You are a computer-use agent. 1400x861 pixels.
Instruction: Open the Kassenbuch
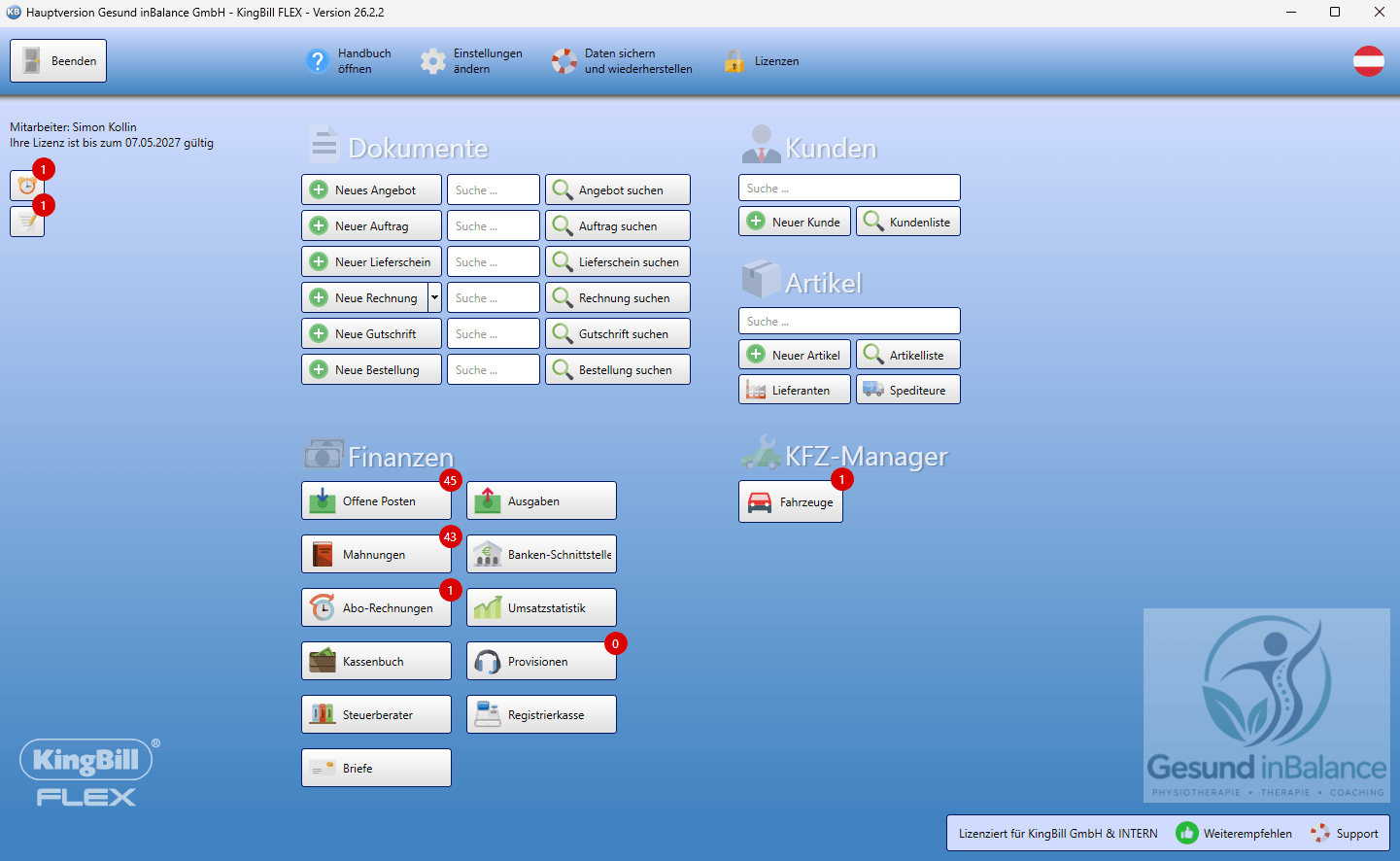[376, 661]
